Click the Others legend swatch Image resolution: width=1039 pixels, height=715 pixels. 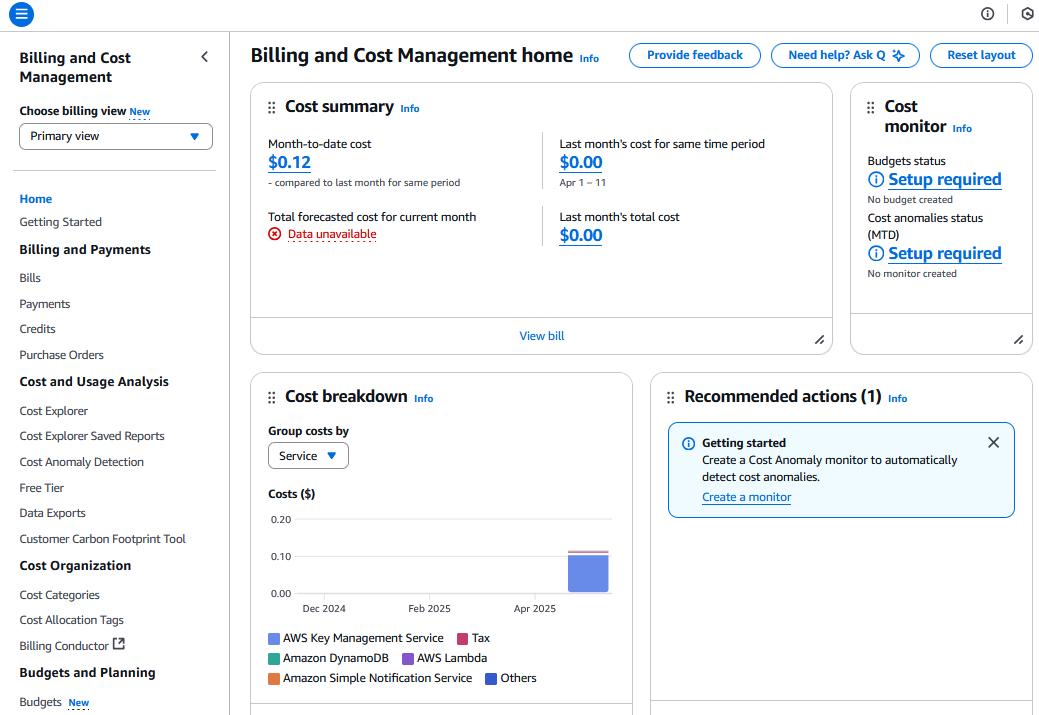[491, 679]
